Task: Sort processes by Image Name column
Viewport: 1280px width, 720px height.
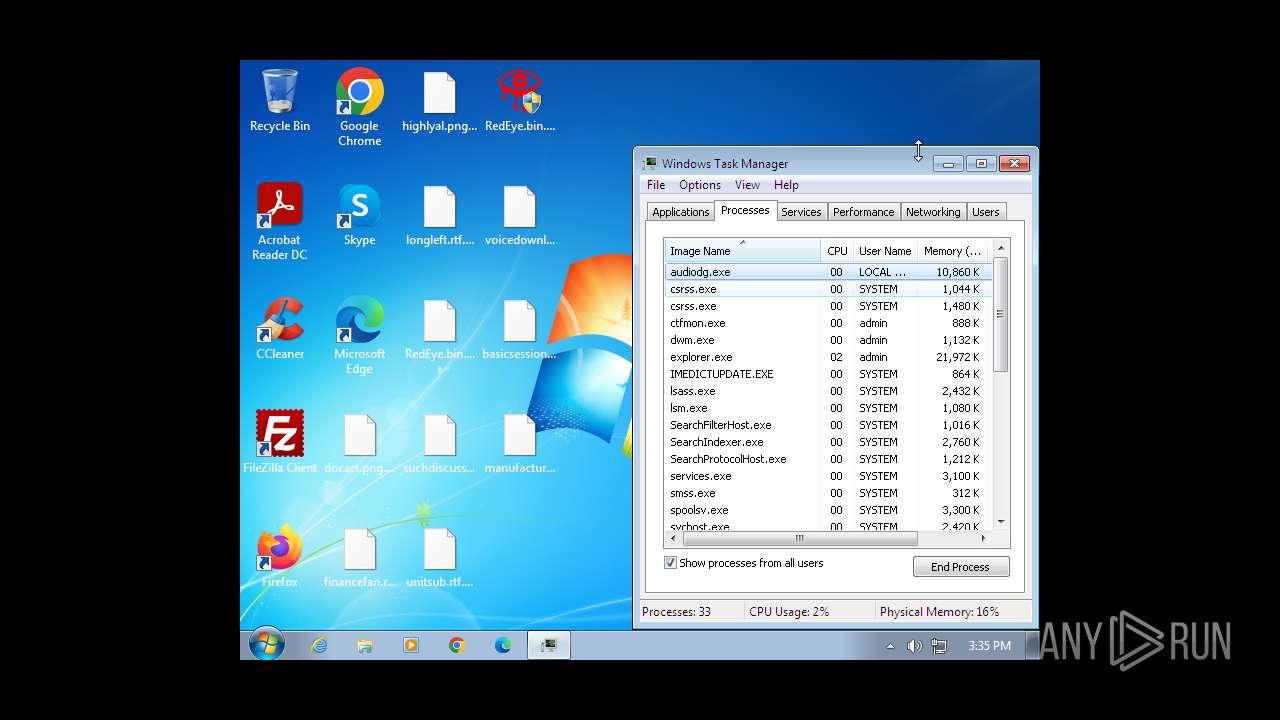Action: tap(742, 251)
